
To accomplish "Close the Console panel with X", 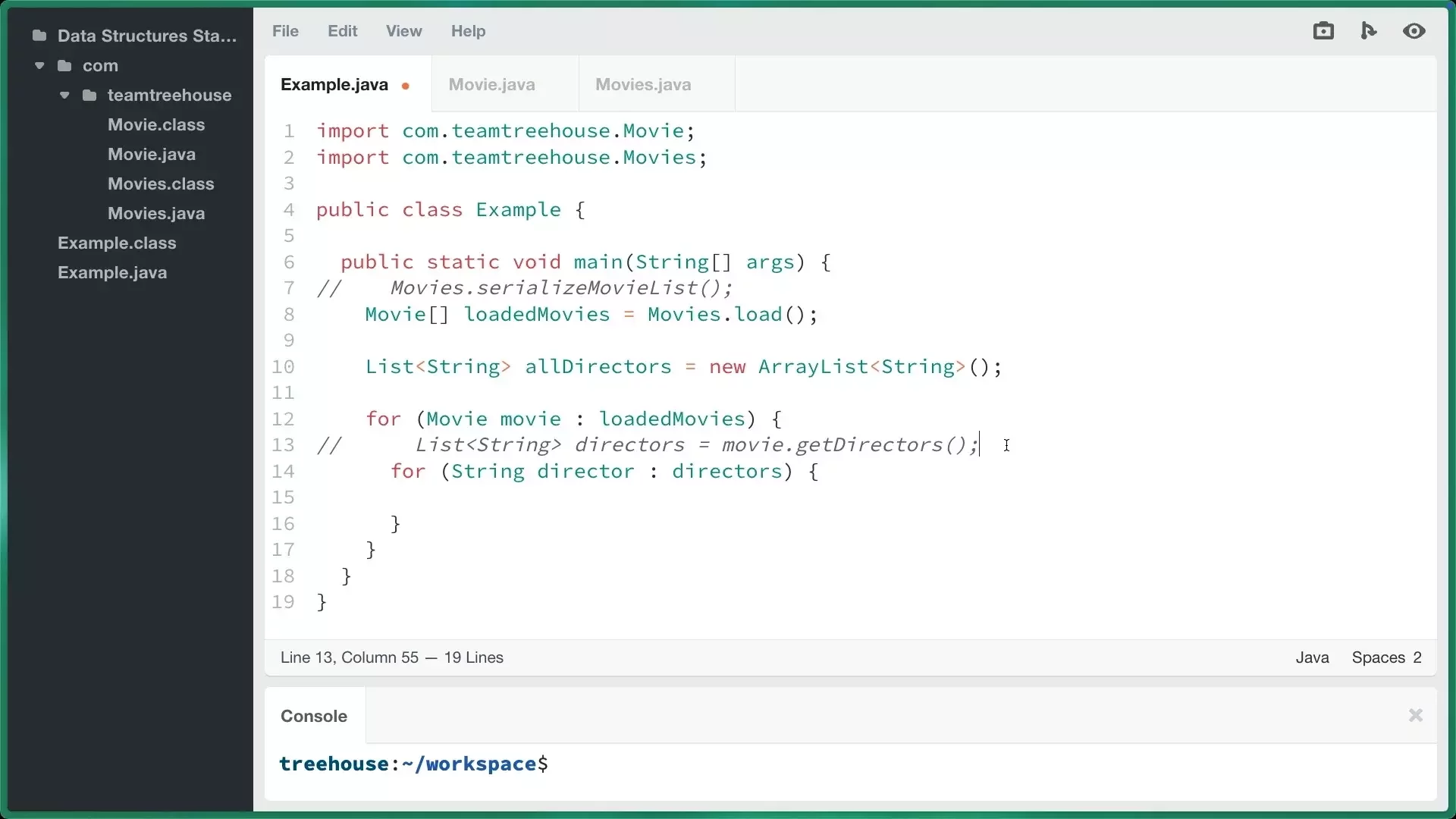I will [1415, 715].
